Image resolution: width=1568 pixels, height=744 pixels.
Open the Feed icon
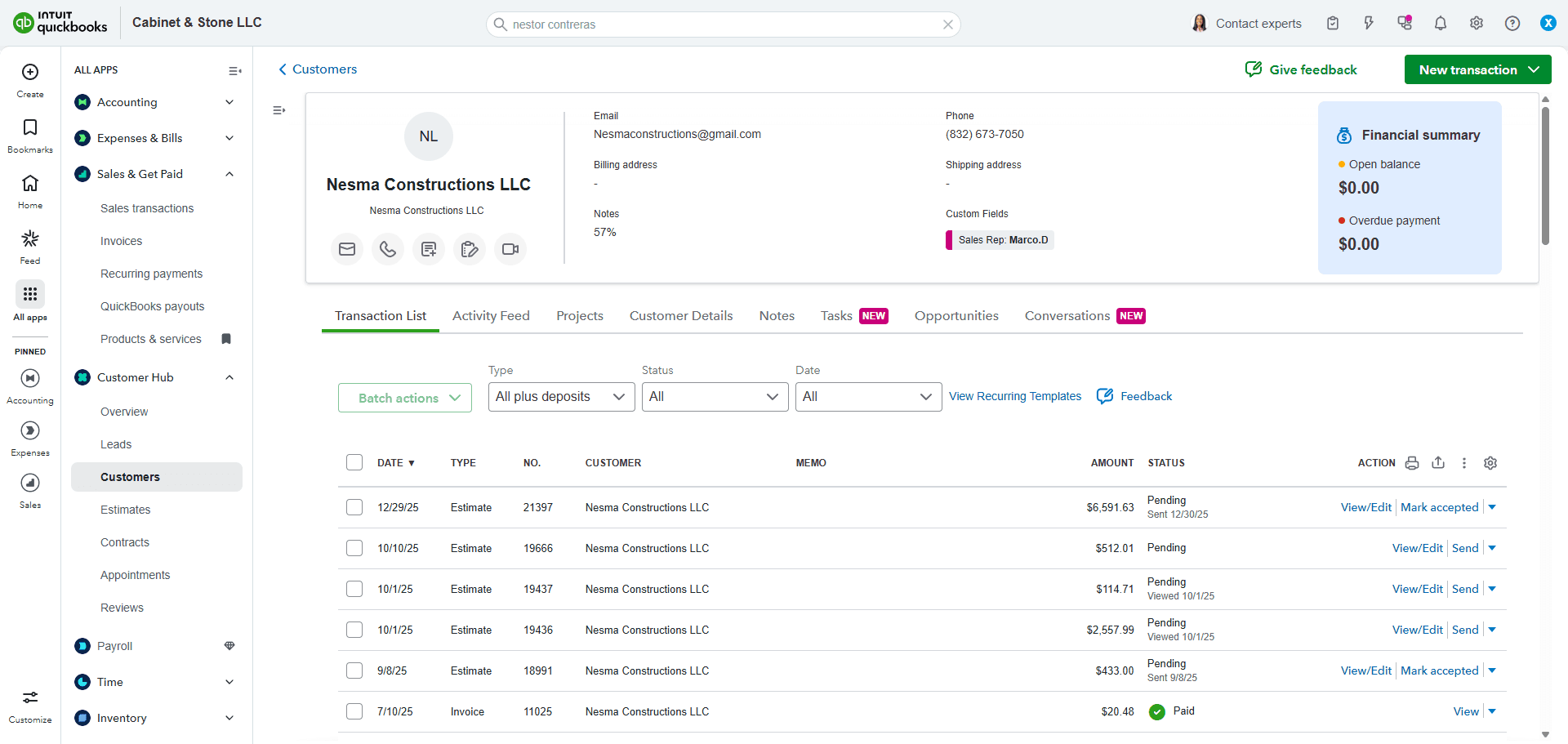tap(30, 238)
